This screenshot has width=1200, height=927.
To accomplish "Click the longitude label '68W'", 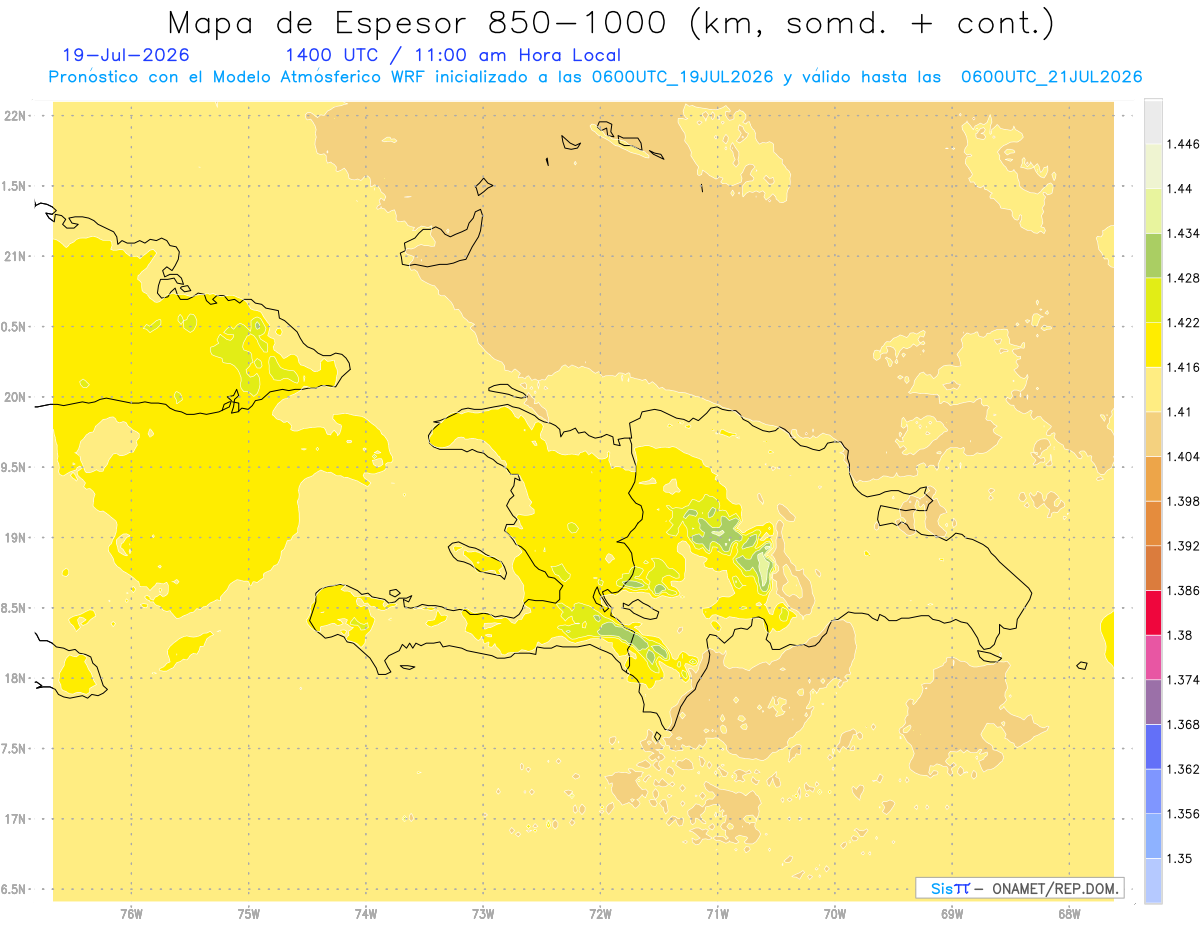I will pyautogui.click(x=1069, y=913).
